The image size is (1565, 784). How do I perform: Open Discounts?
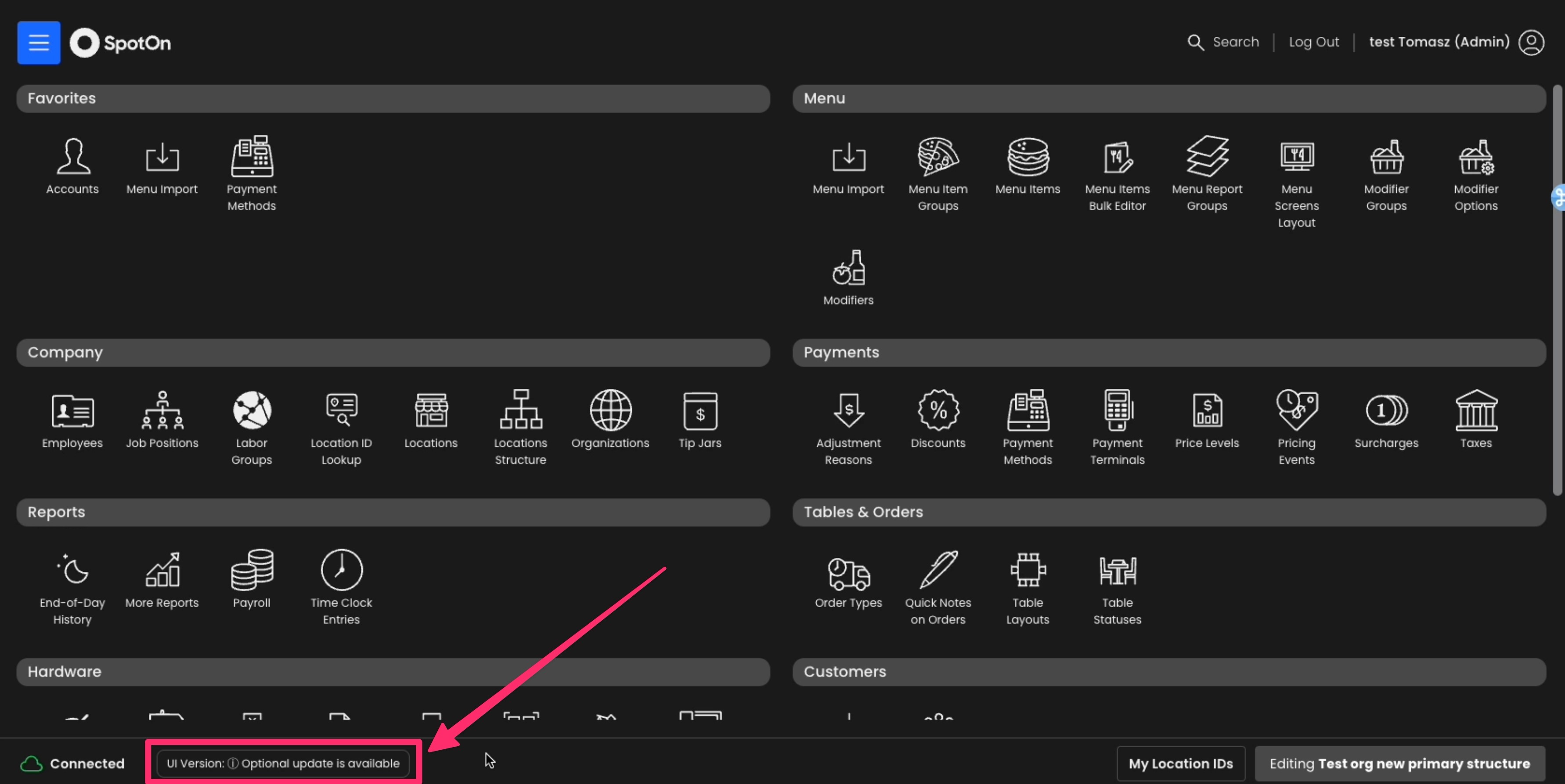[938, 420]
